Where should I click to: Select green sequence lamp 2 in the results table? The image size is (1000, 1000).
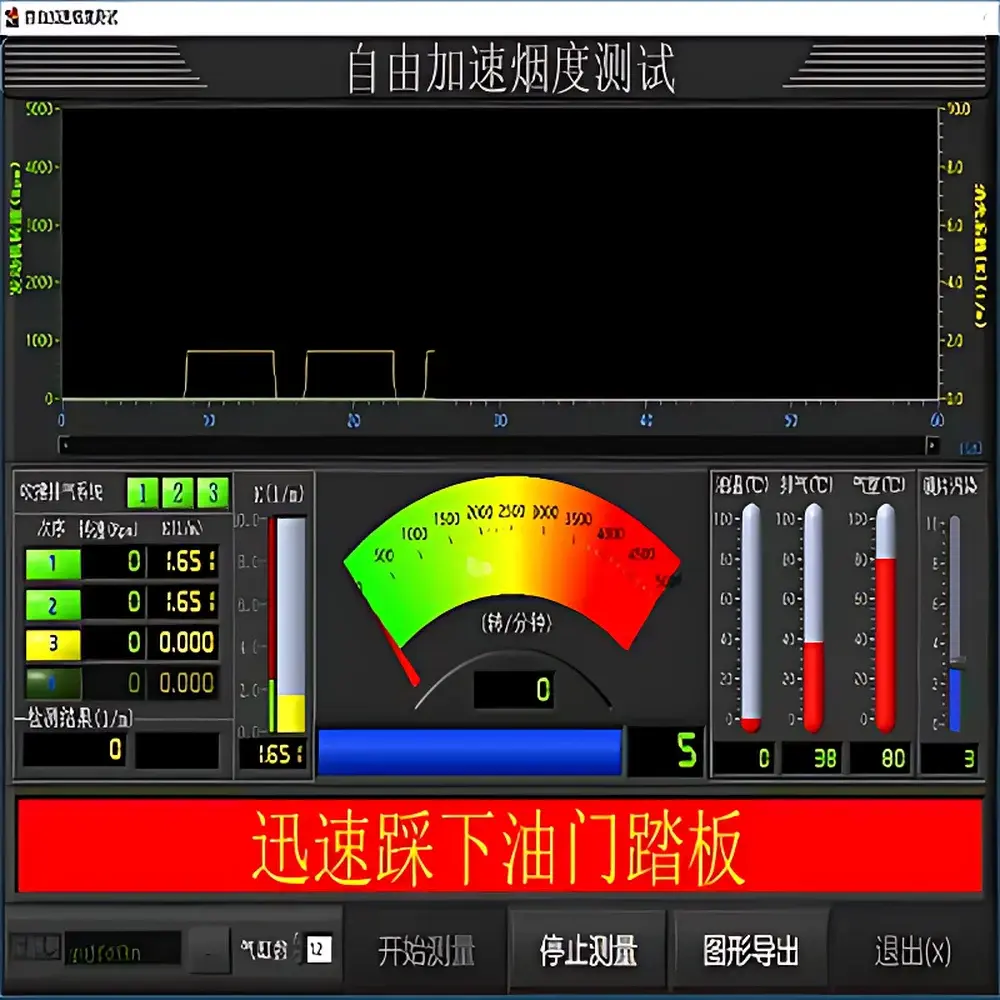tap(53, 604)
